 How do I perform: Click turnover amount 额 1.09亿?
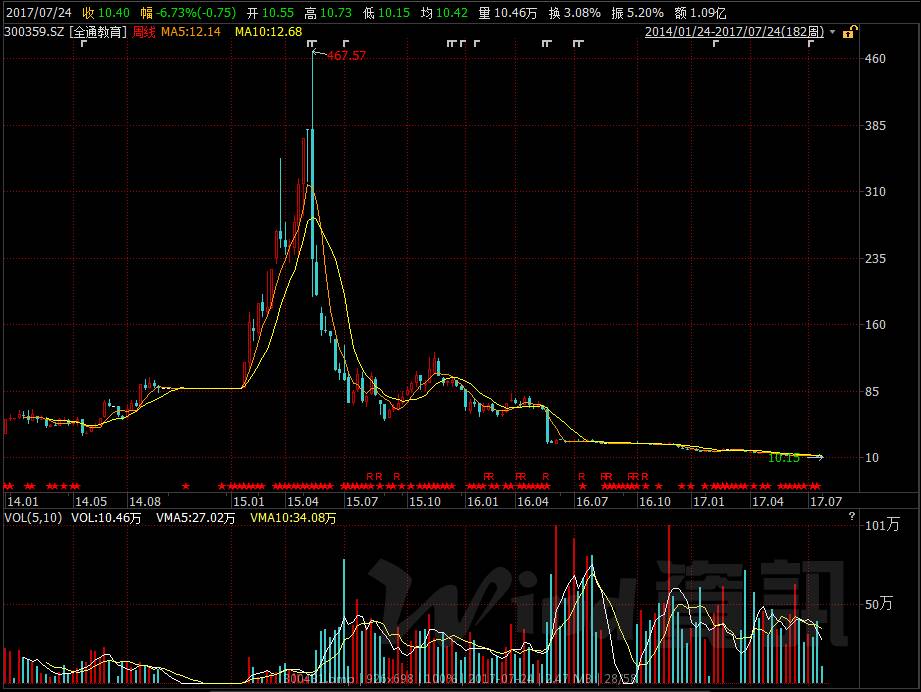click(x=700, y=12)
